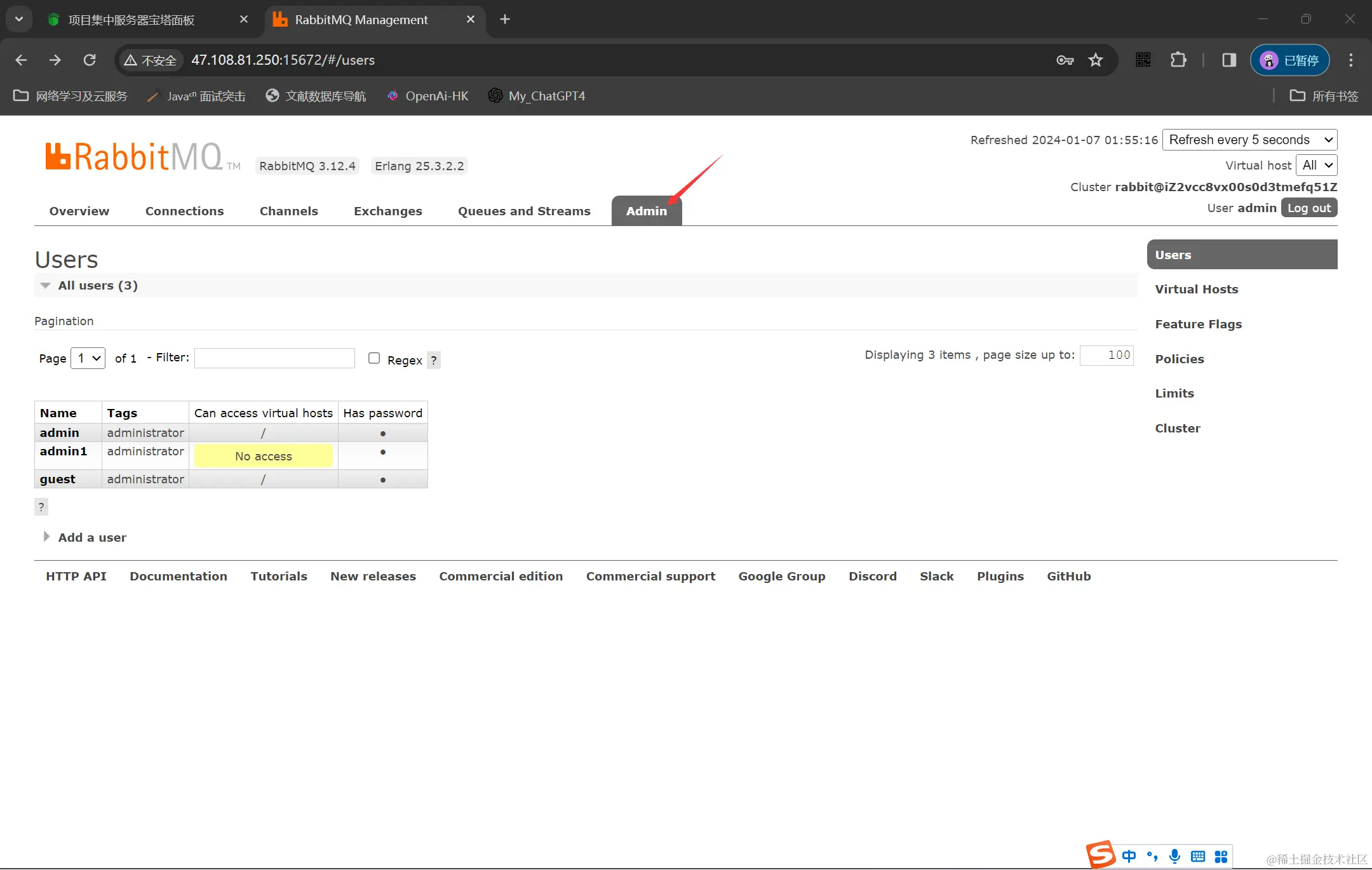
Task: Click the Log out button
Action: (x=1309, y=208)
